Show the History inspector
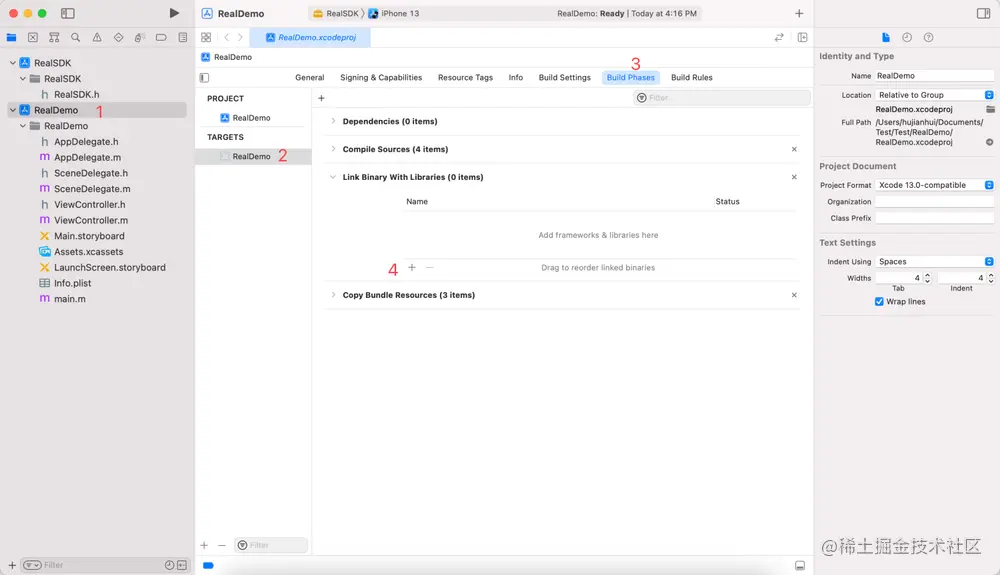This screenshot has height=575, width=1000. point(907,38)
